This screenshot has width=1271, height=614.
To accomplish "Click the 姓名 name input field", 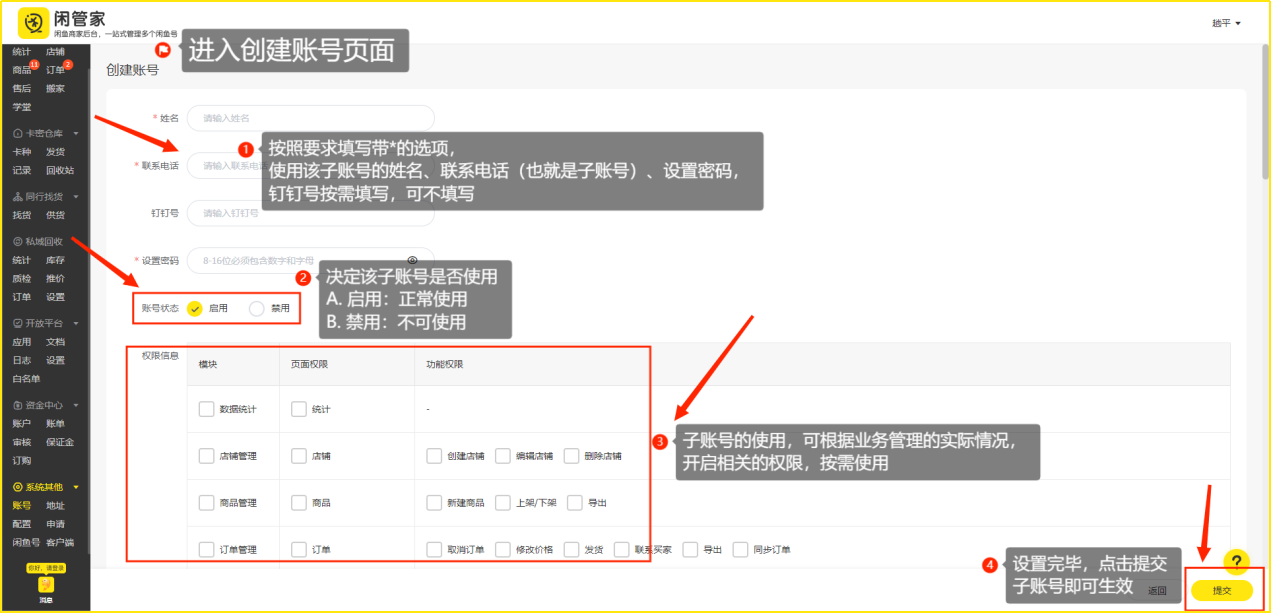I will (x=310, y=118).
